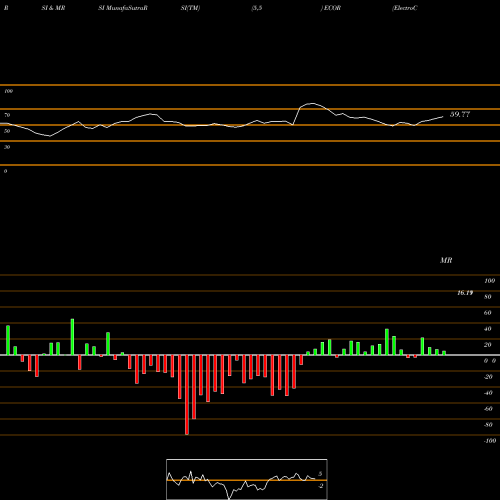This screenshot has width=500, height=500.
Task: Click the MR axis label -60
Action: click(x=488, y=409)
